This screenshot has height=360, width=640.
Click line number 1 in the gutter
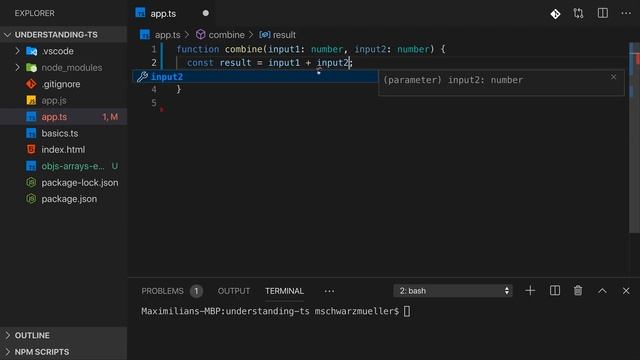(154, 49)
